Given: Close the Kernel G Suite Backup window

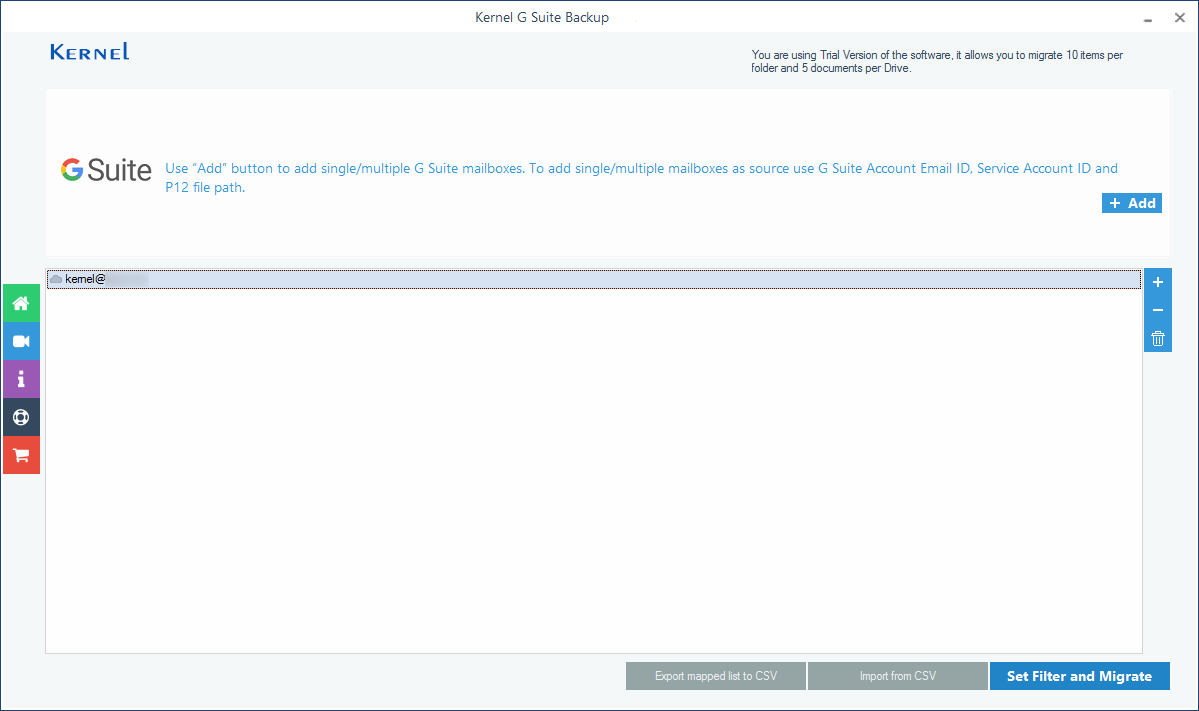Looking at the screenshot, I should (x=1180, y=18).
